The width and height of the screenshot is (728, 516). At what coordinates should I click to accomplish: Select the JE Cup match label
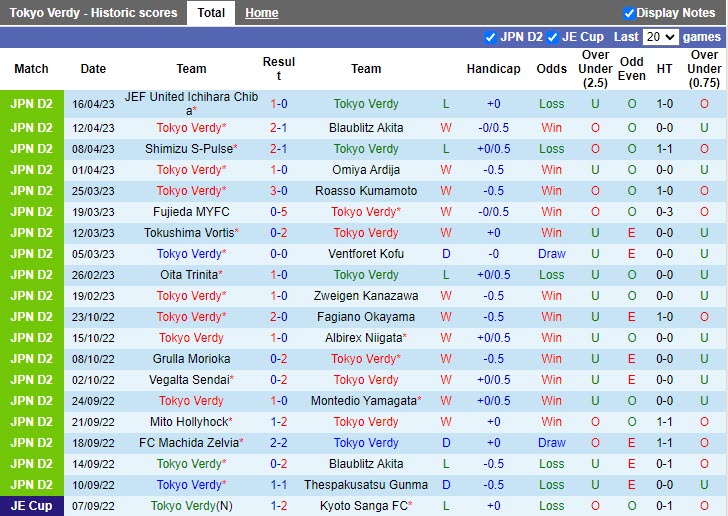pyautogui.click(x=32, y=506)
